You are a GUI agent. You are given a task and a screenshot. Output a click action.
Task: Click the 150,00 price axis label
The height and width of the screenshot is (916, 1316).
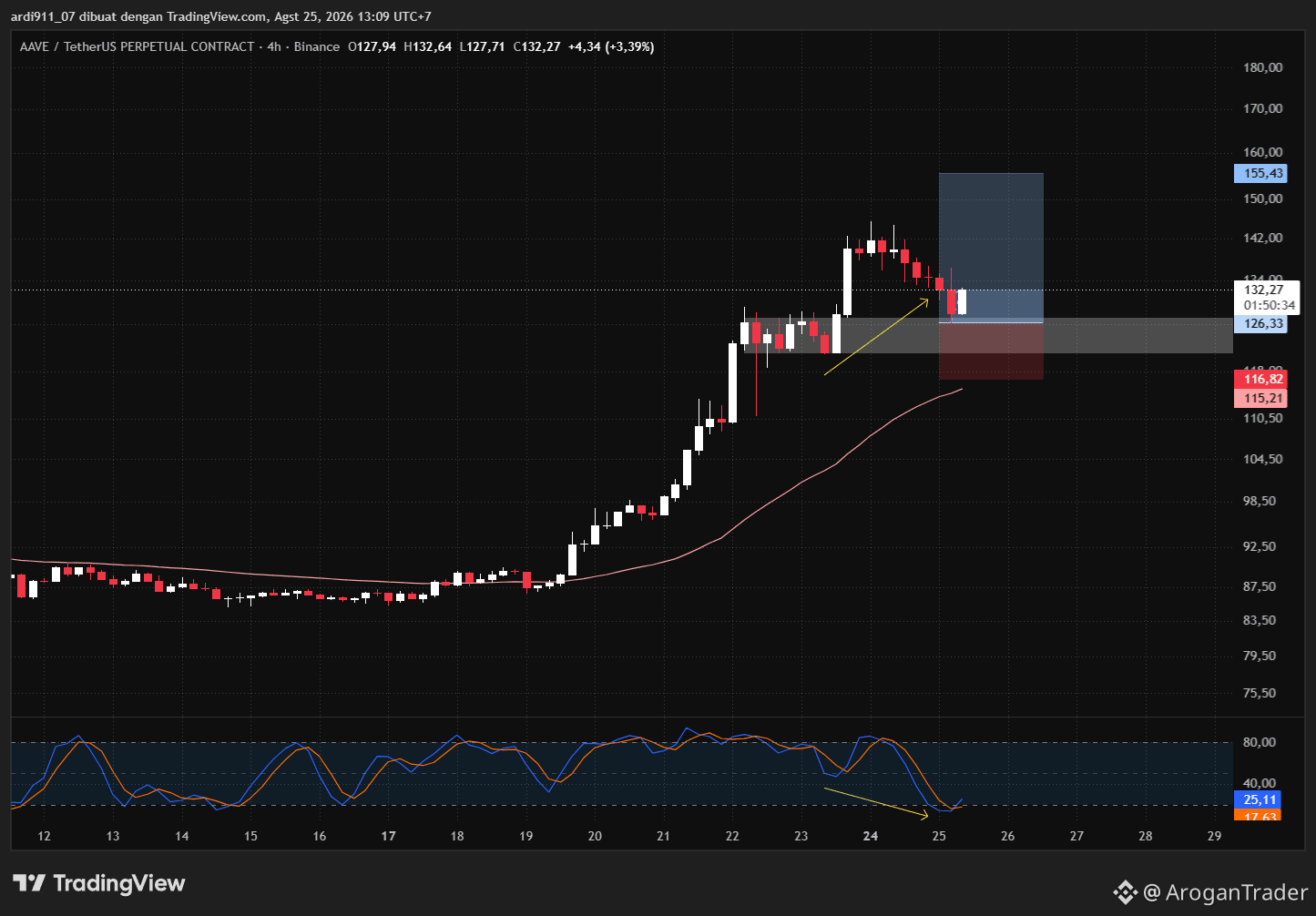pyautogui.click(x=1263, y=198)
